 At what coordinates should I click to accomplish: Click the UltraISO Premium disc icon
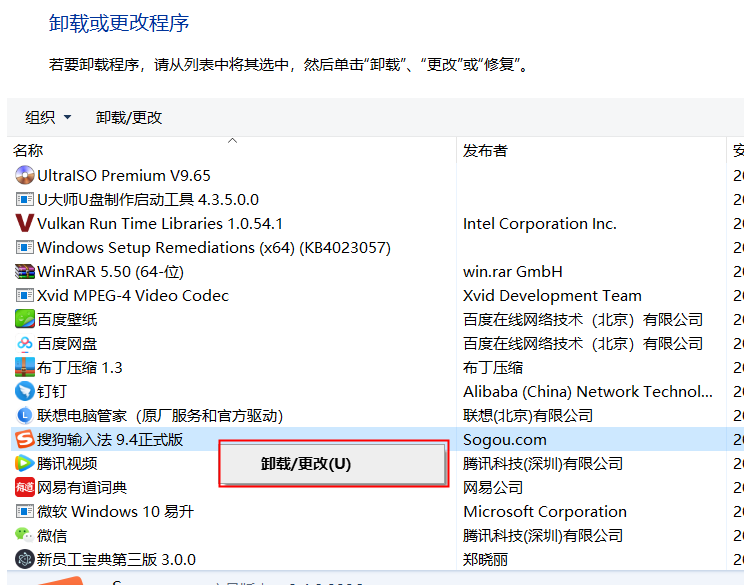point(25,176)
